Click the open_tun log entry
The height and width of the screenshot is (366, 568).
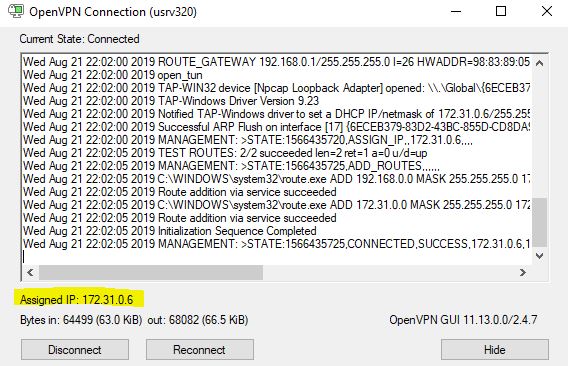point(113,75)
